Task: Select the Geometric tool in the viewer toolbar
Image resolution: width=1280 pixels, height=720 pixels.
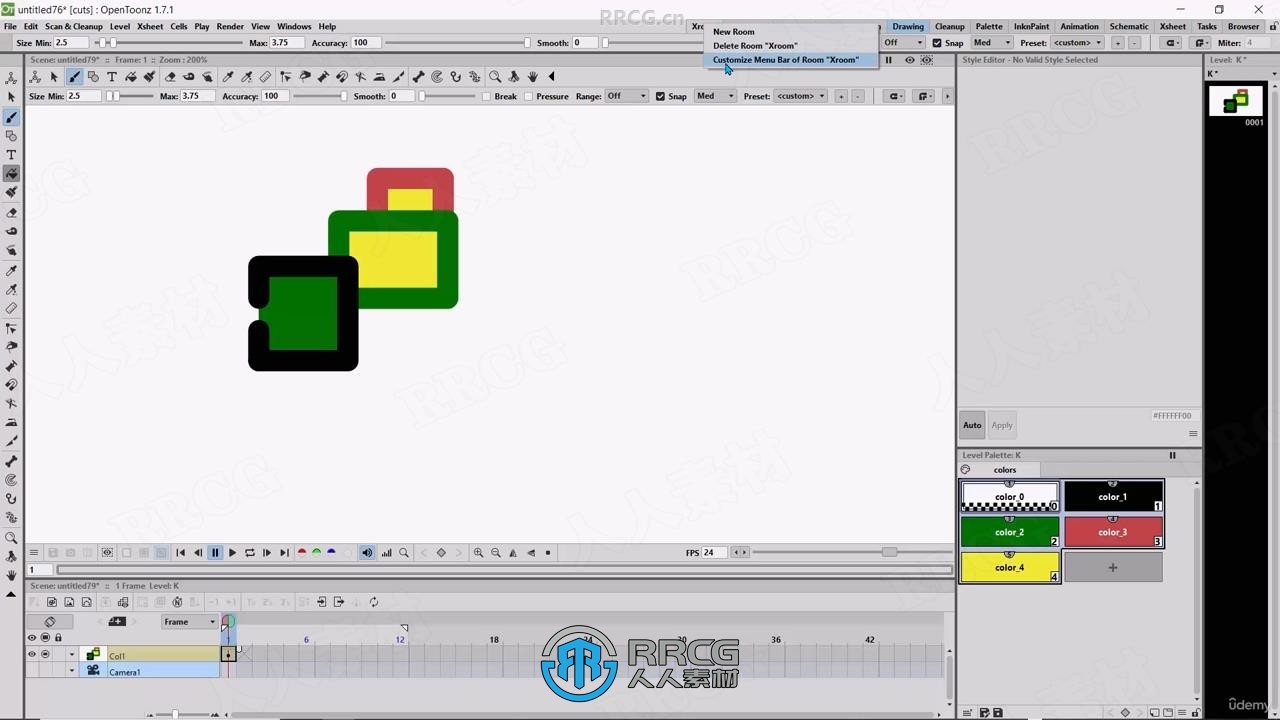Action: click(x=93, y=76)
